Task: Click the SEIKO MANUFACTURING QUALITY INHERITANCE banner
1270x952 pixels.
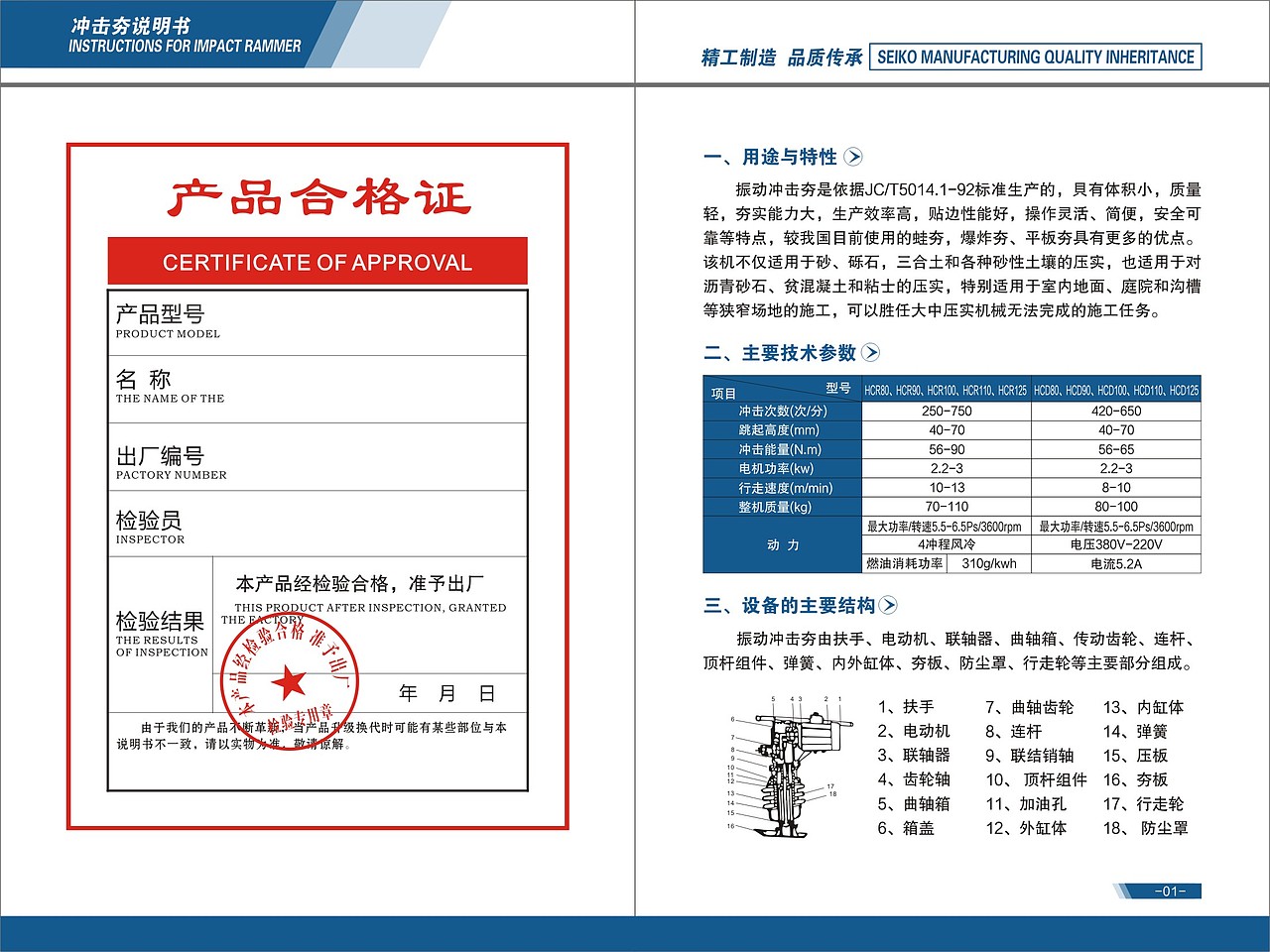Action: point(1034,58)
